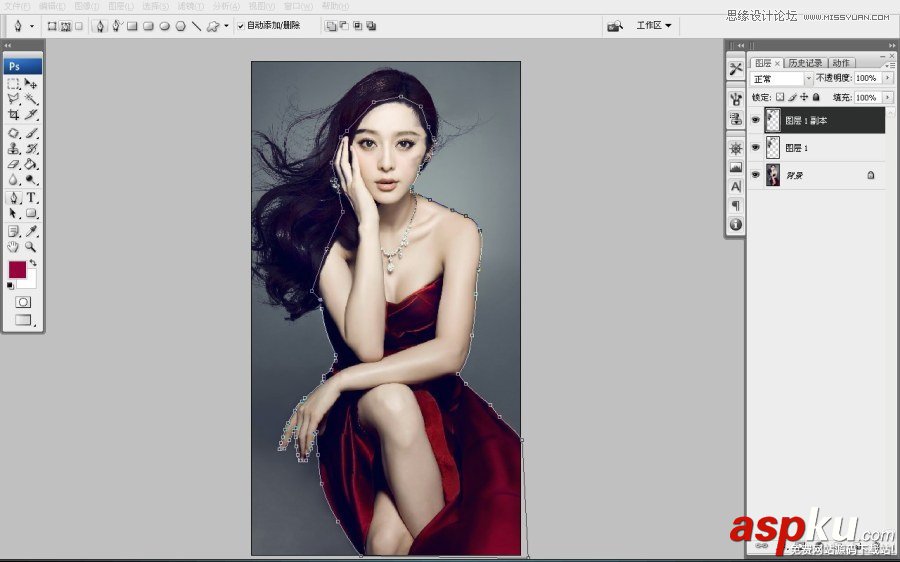Select the Clone Stamp tool
The image size is (900, 562).
point(14,149)
